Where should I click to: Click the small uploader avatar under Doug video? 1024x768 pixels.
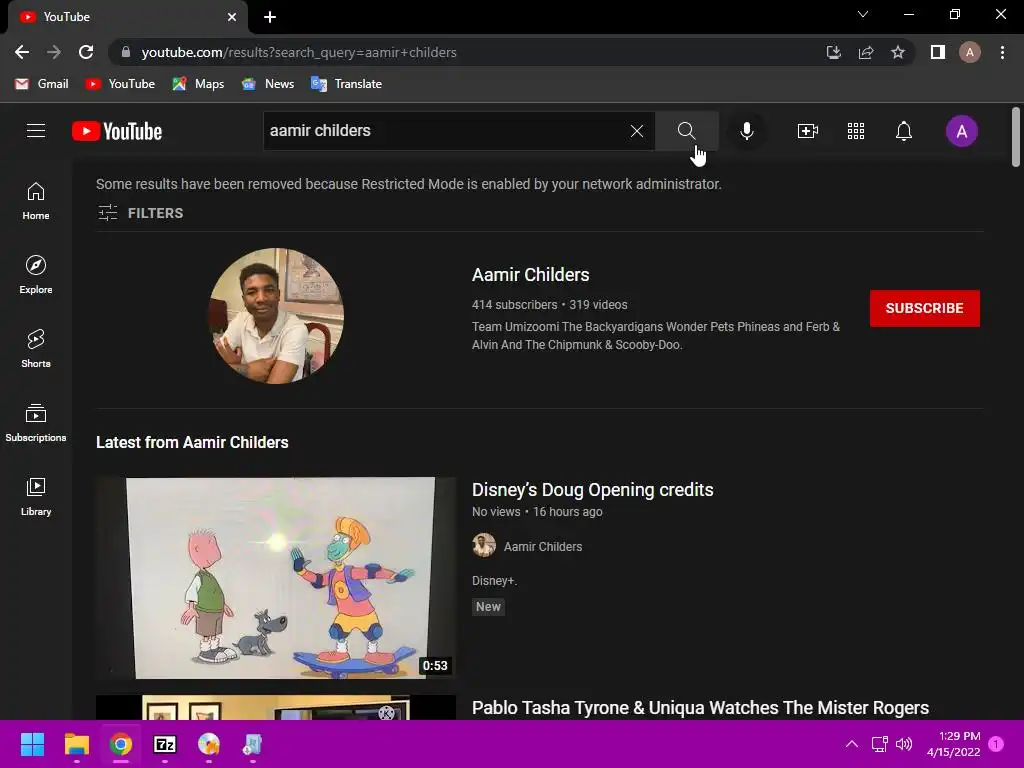pyautogui.click(x=484, y=545)
